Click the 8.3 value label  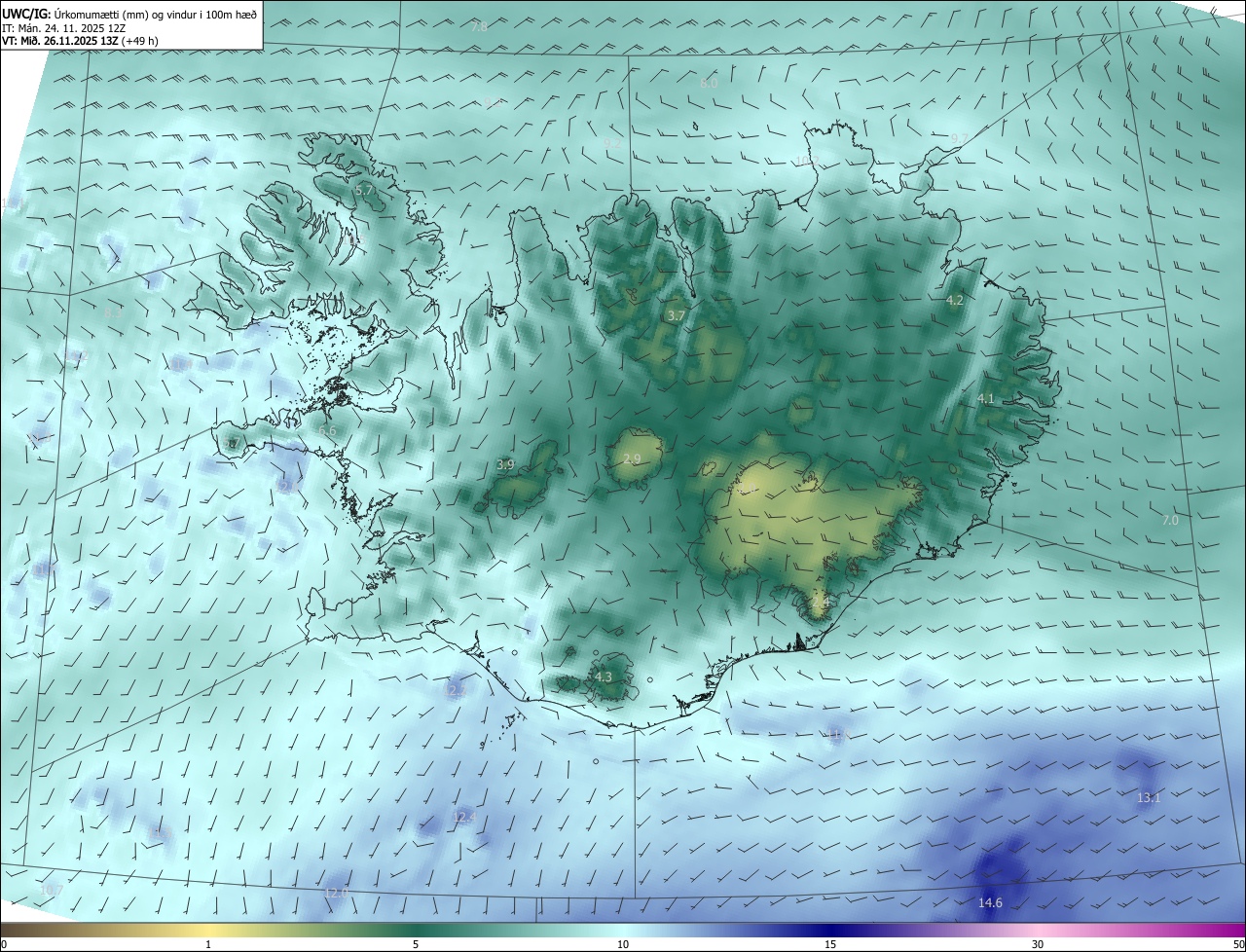(113, 314)
